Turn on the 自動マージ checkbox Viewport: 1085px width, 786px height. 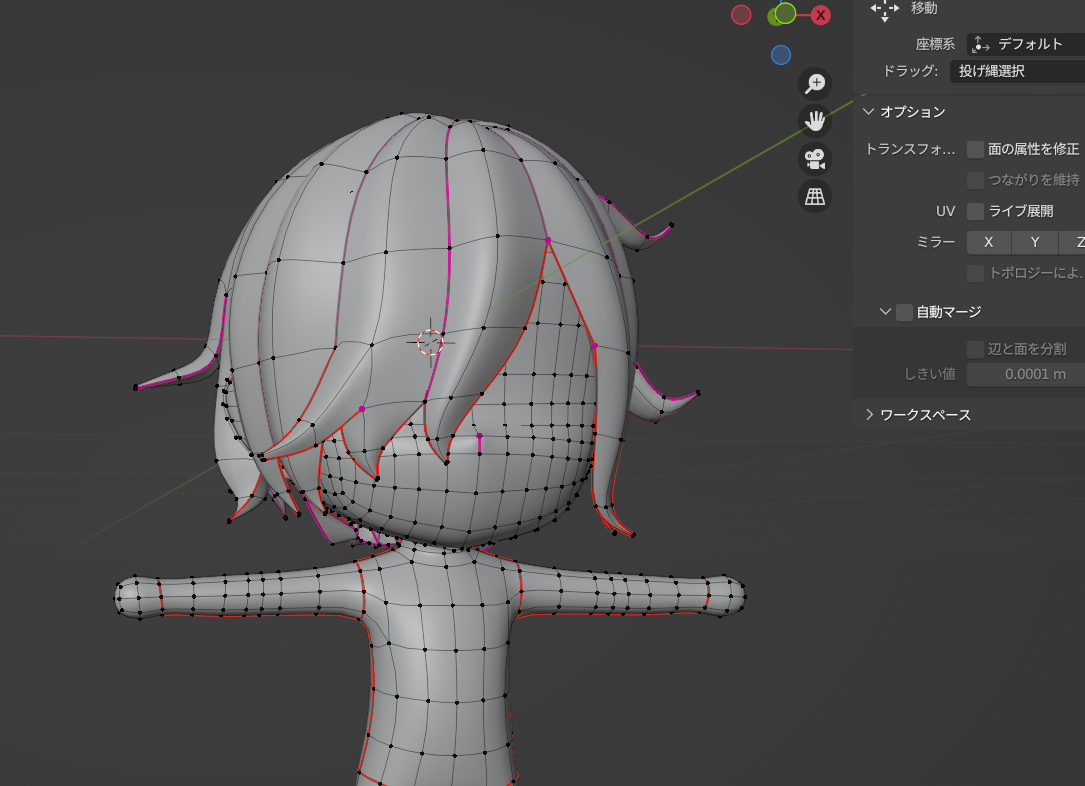(x=904, y=312)
